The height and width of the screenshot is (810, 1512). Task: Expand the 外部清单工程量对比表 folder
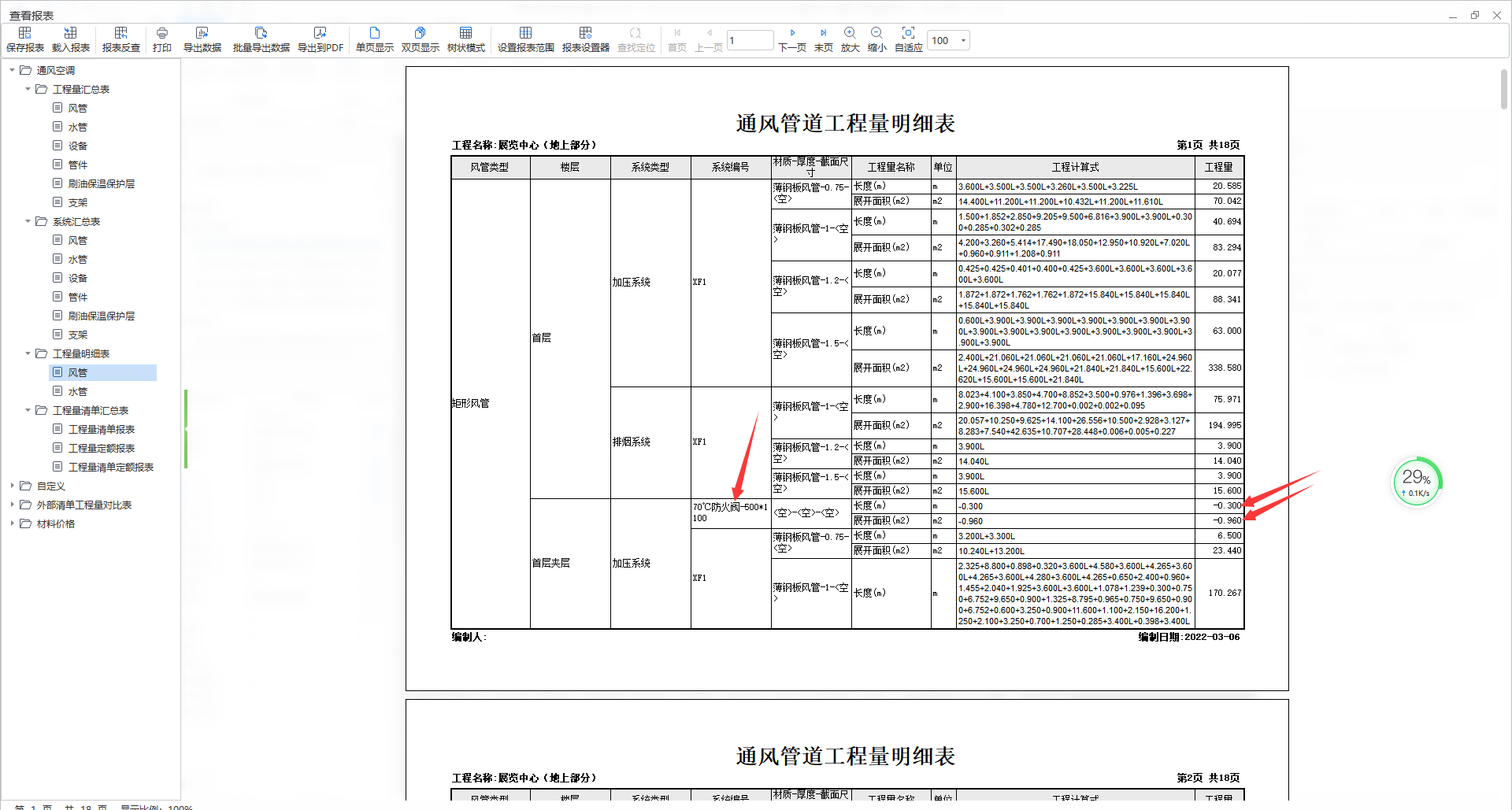[x=12, y=505]
